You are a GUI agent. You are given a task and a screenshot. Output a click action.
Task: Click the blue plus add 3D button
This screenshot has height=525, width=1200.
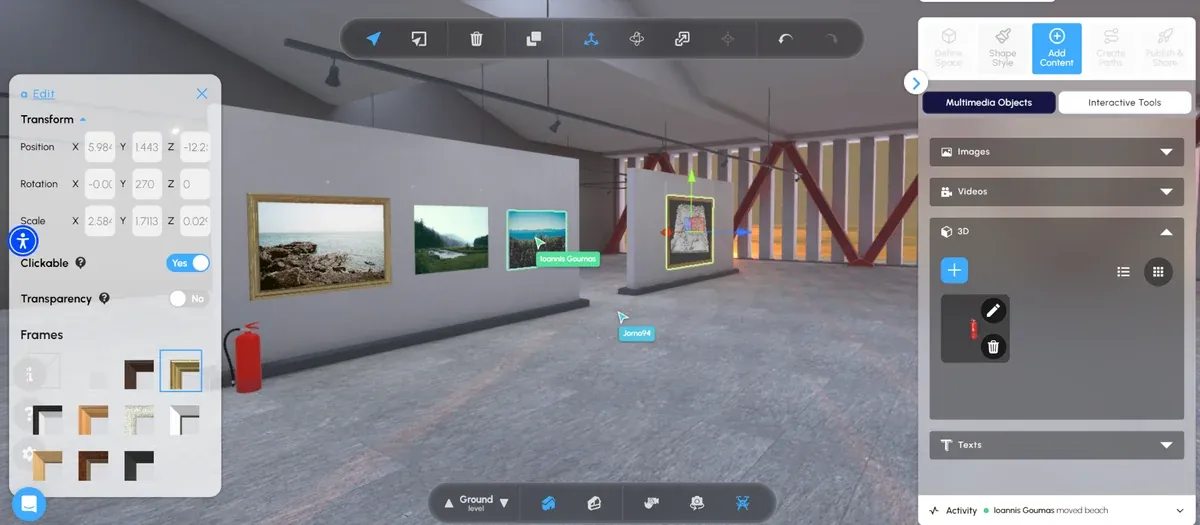[x=954, y=270]
